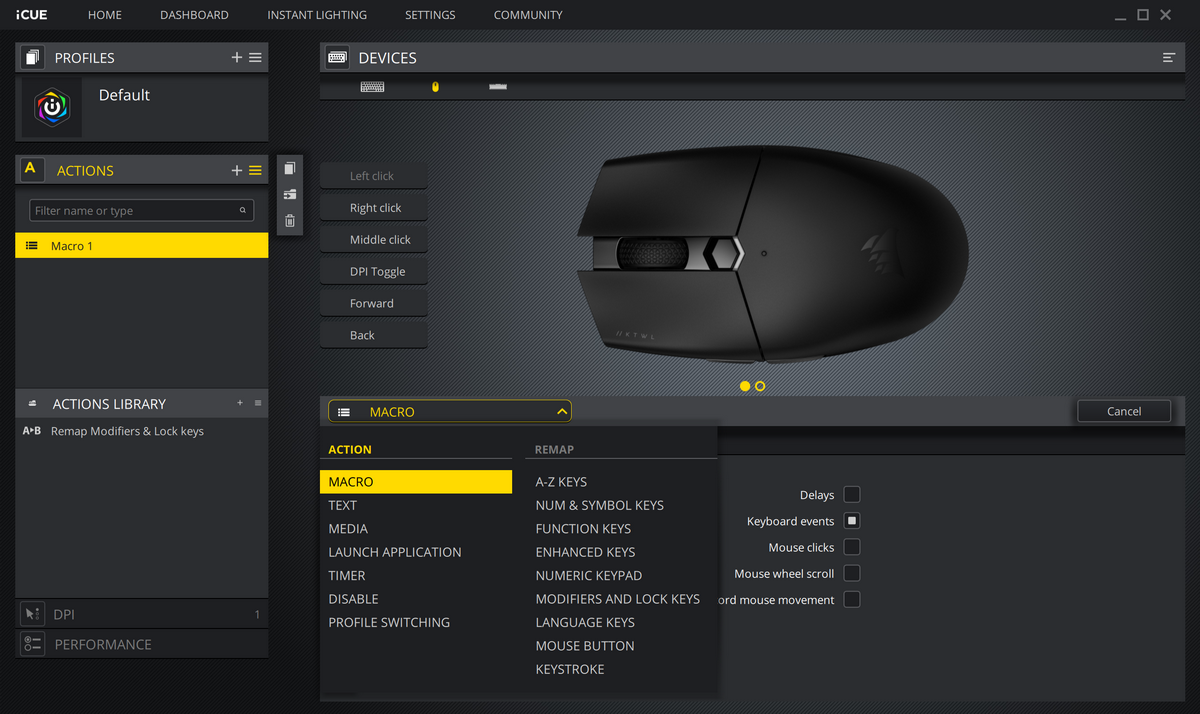Copy the selected action using copy icon
This screenshot has height=714, width=1200.
(290, 168)
